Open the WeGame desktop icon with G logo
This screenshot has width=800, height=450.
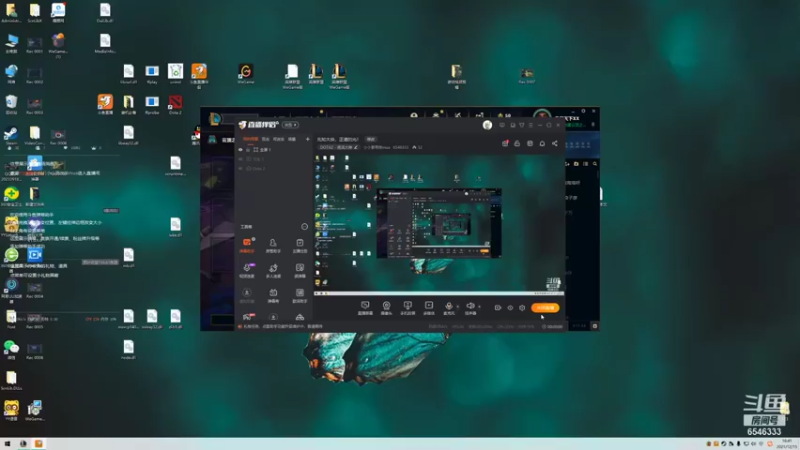[245, 73]
